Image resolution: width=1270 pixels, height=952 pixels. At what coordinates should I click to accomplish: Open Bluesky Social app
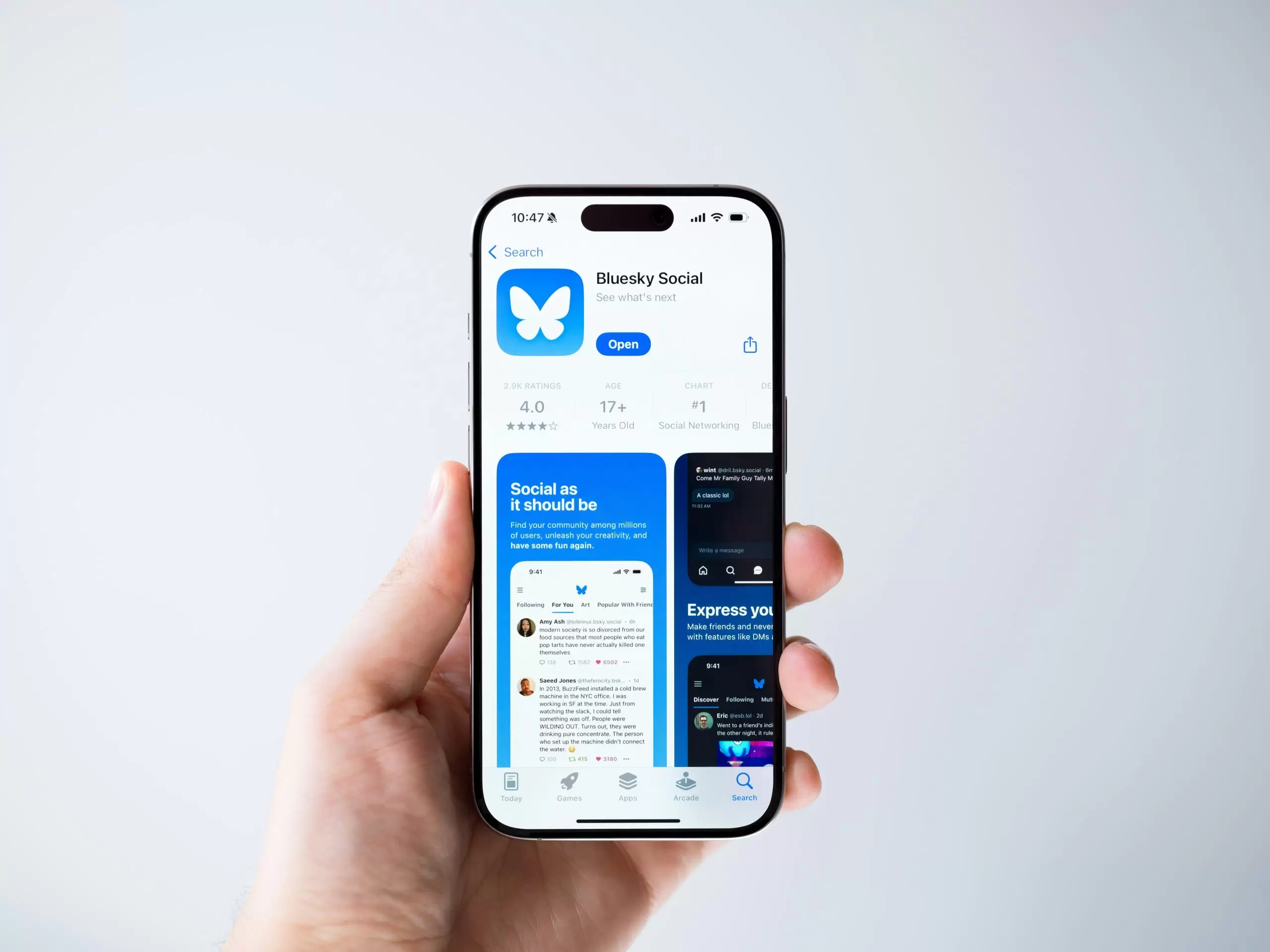coord(623,344)
